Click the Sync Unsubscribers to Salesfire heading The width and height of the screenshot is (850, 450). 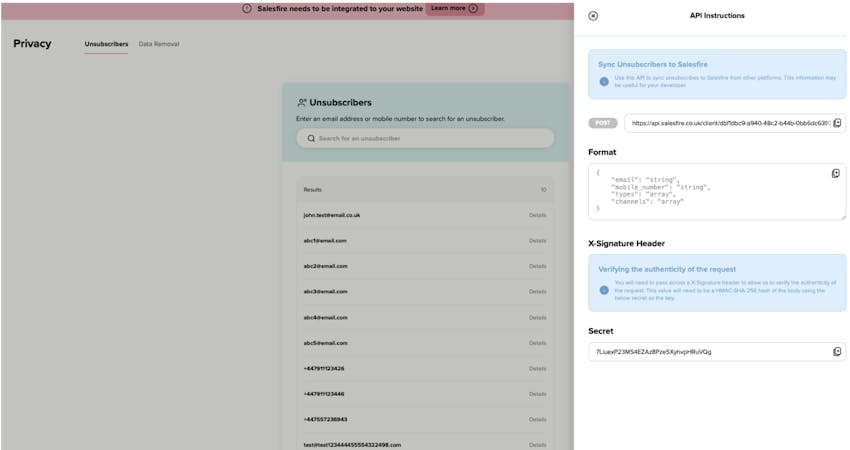coord(653,65)
